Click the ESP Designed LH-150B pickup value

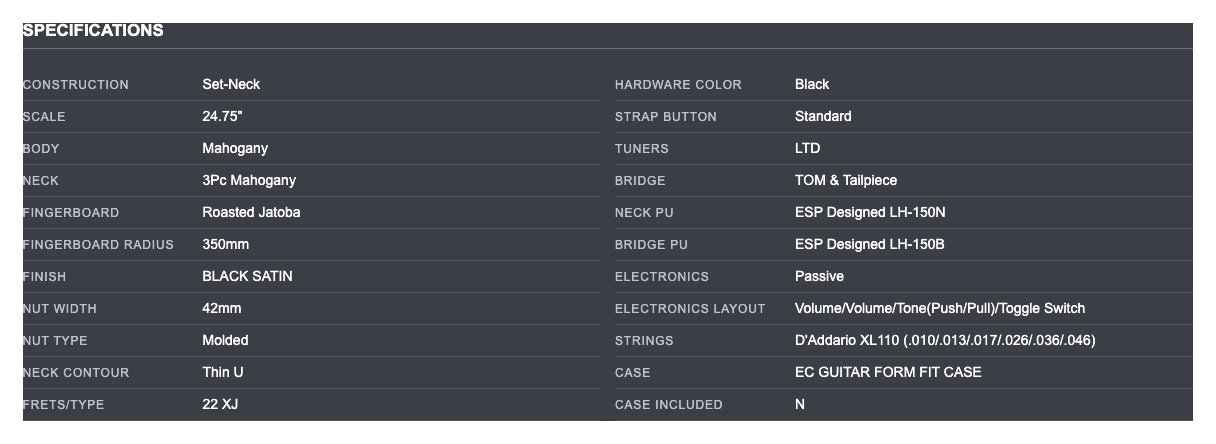[x=869, y=244]
